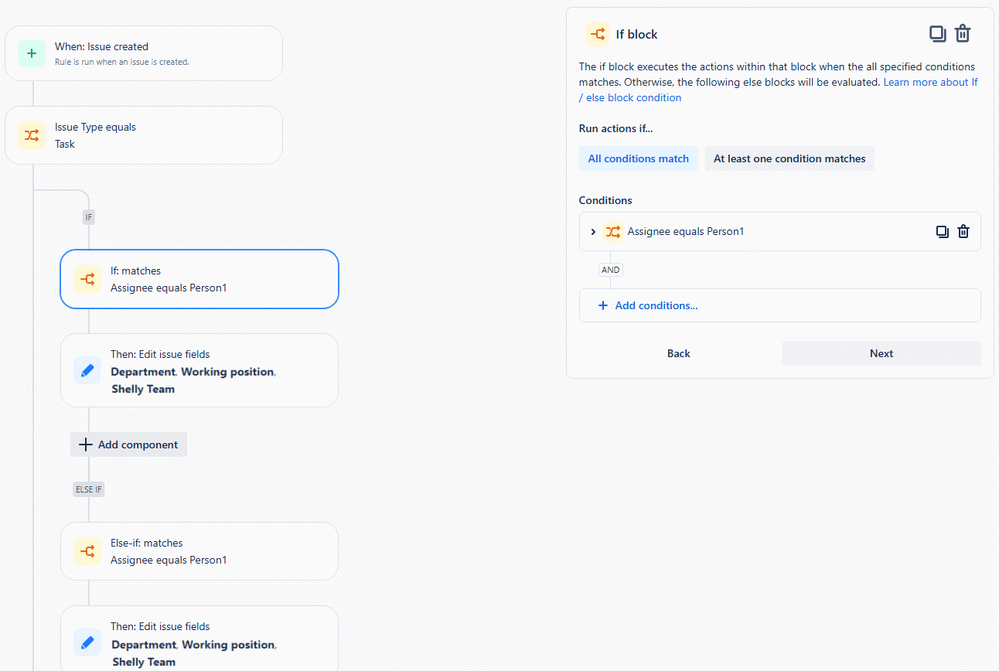This screenshot has height=671, width=999.
Task: Click the Back button
Action: click(x=678, y=353)
